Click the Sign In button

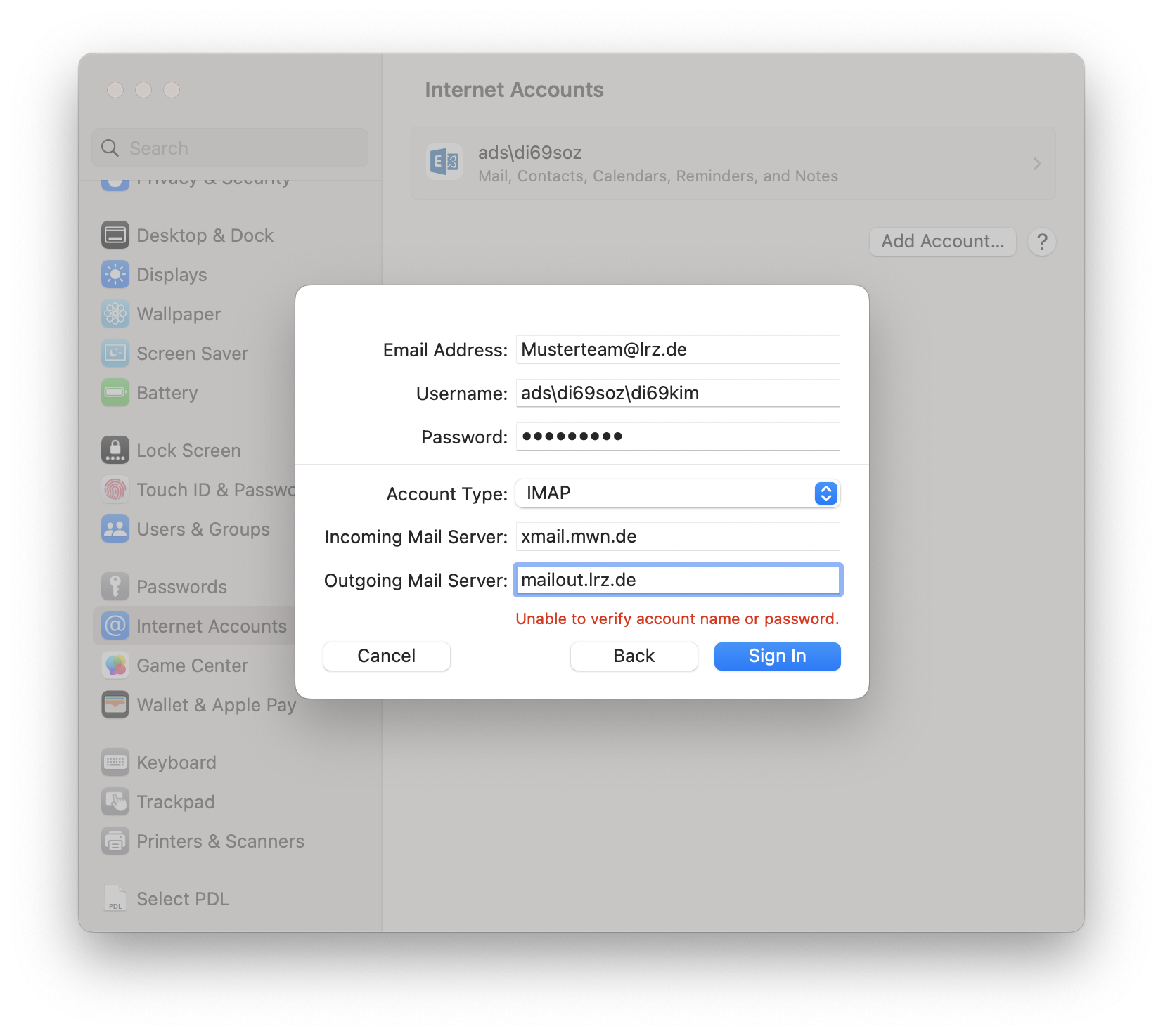pyautogui.click(x=776, y=656)
